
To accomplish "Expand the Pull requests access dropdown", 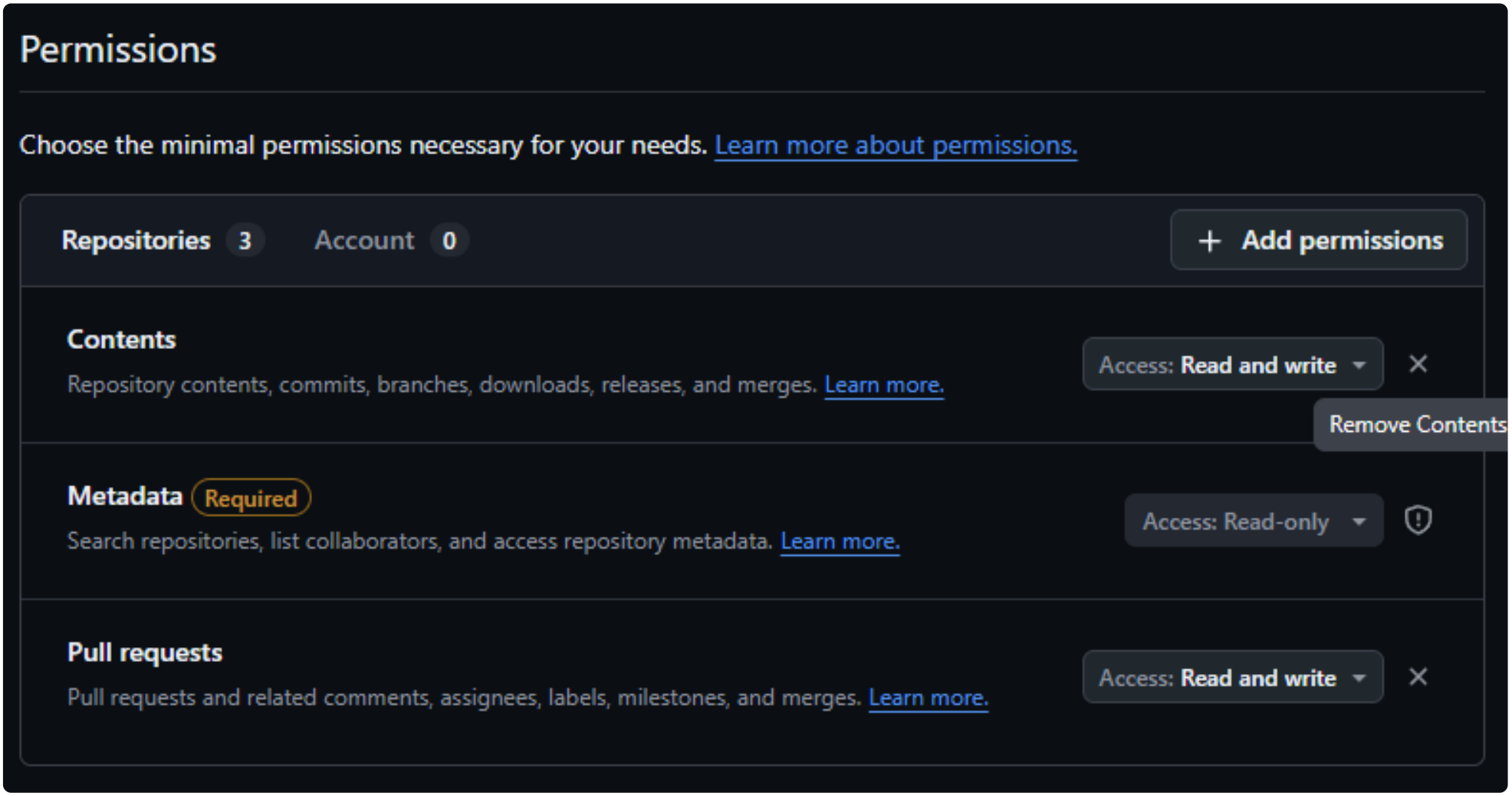I will click(1232, 678).
